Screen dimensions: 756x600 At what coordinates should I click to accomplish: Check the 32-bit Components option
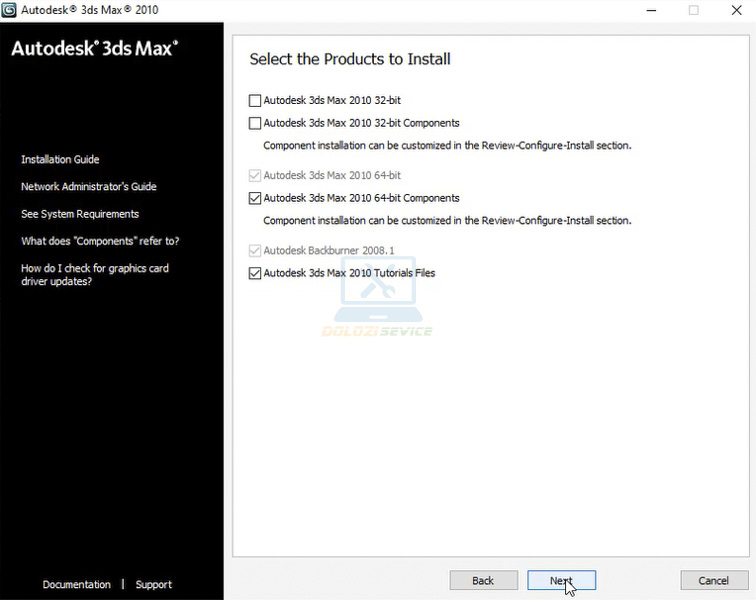point(255,123)
